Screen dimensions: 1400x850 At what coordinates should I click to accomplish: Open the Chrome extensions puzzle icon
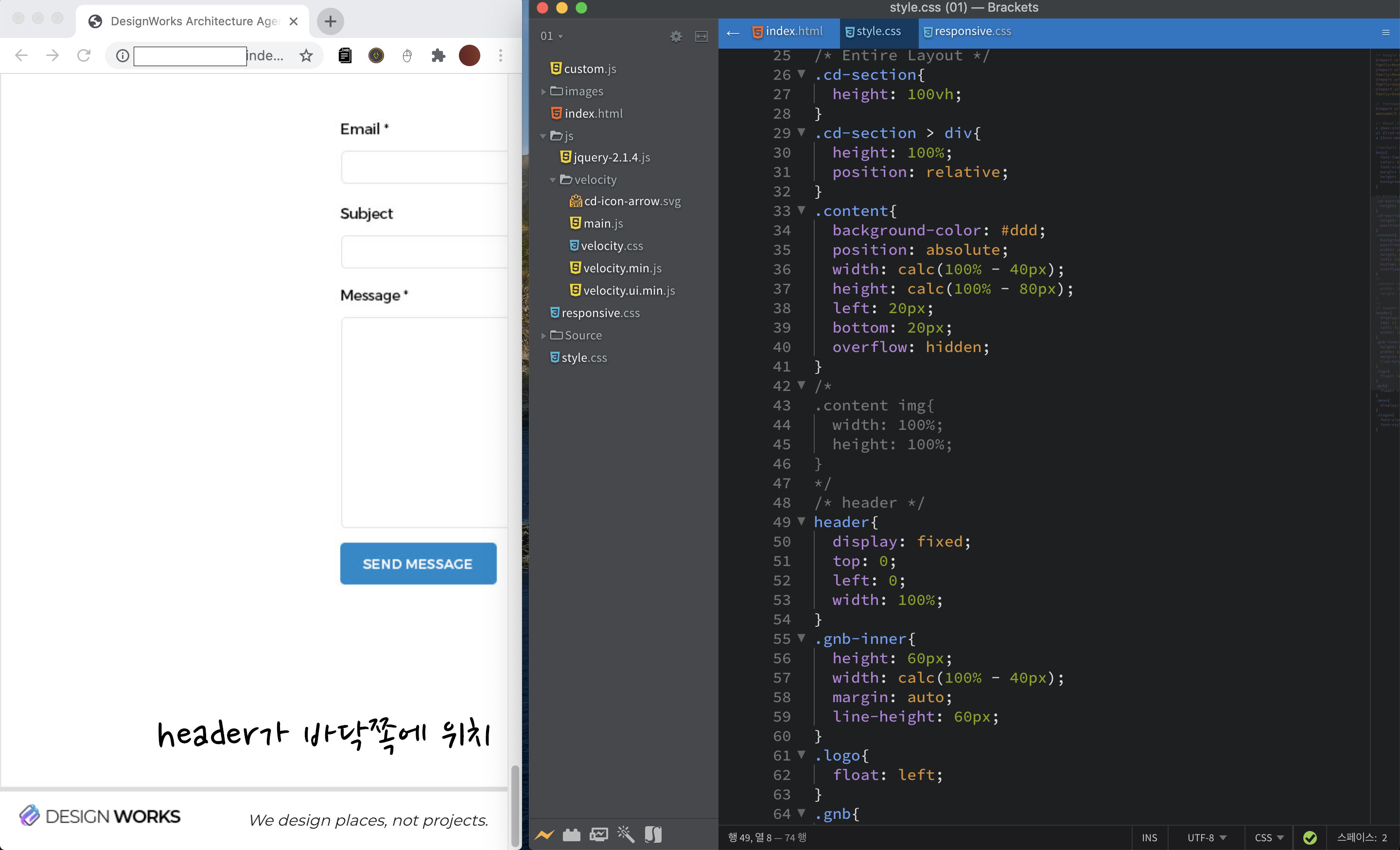click(x=438, y=56)
